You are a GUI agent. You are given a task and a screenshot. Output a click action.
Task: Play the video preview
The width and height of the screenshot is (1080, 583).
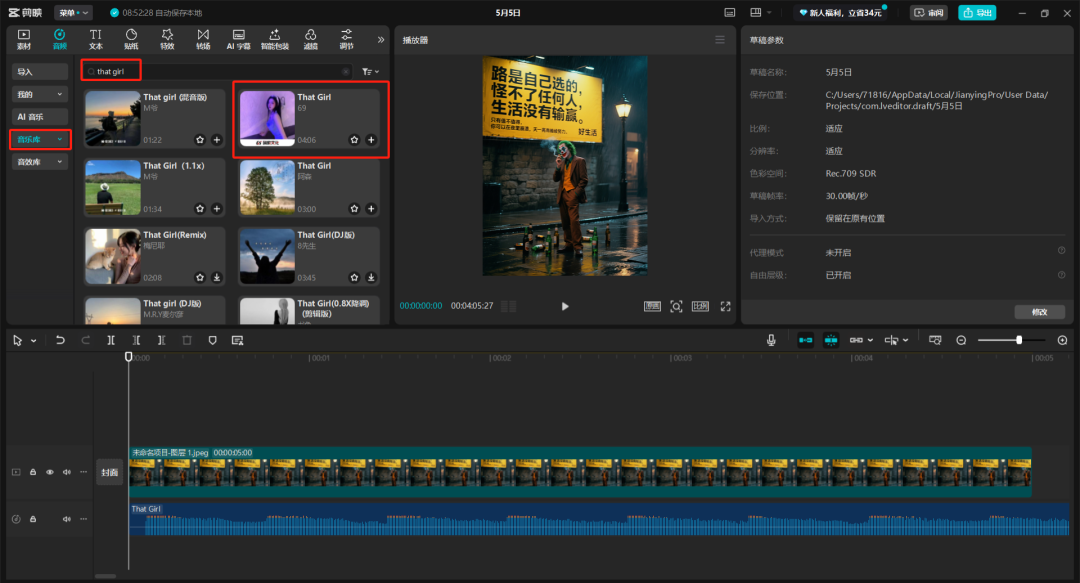(x=565, y=307)
